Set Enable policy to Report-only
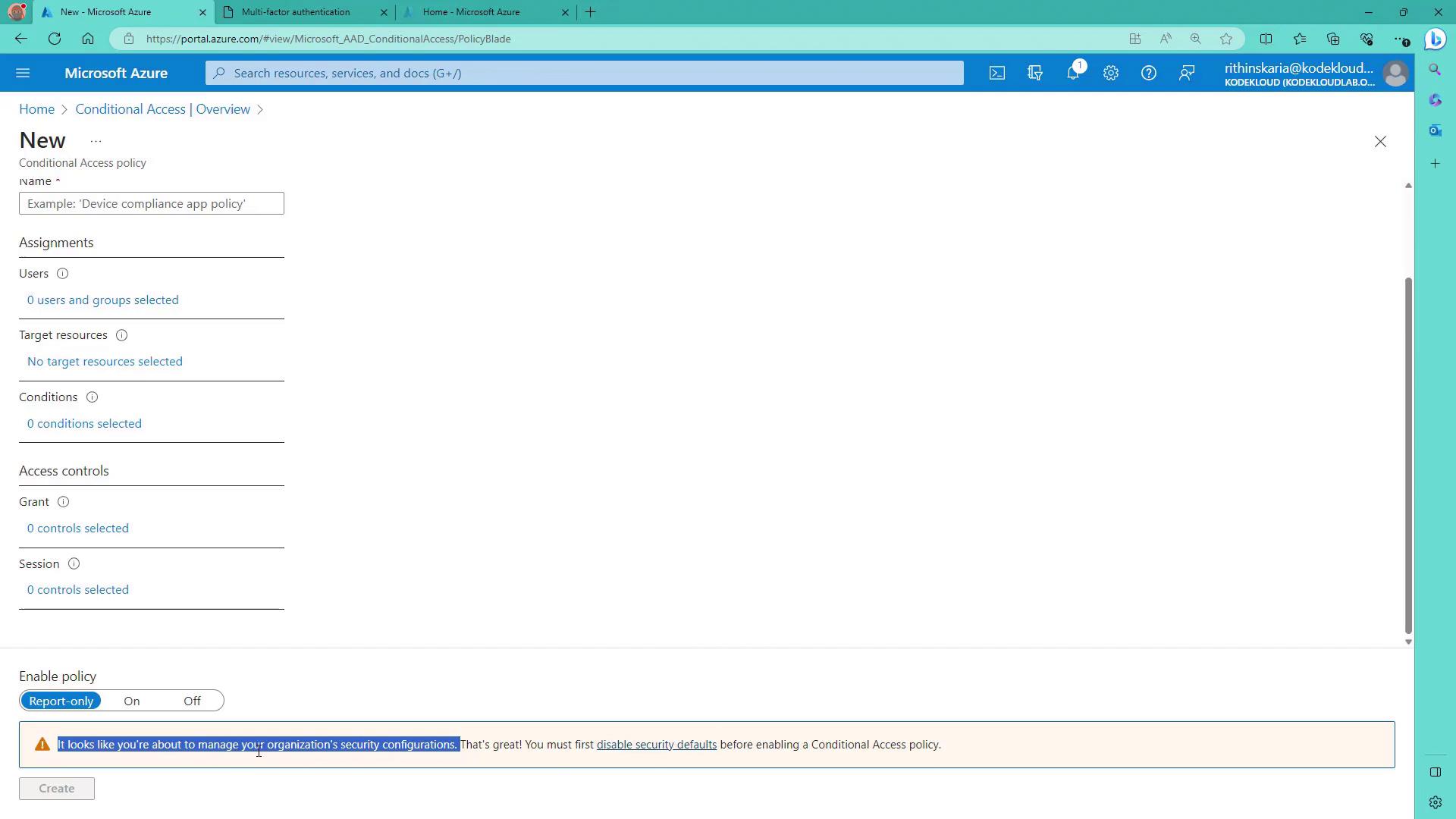The height and width of the screenshot is (819, 1456). pos(61,701)
